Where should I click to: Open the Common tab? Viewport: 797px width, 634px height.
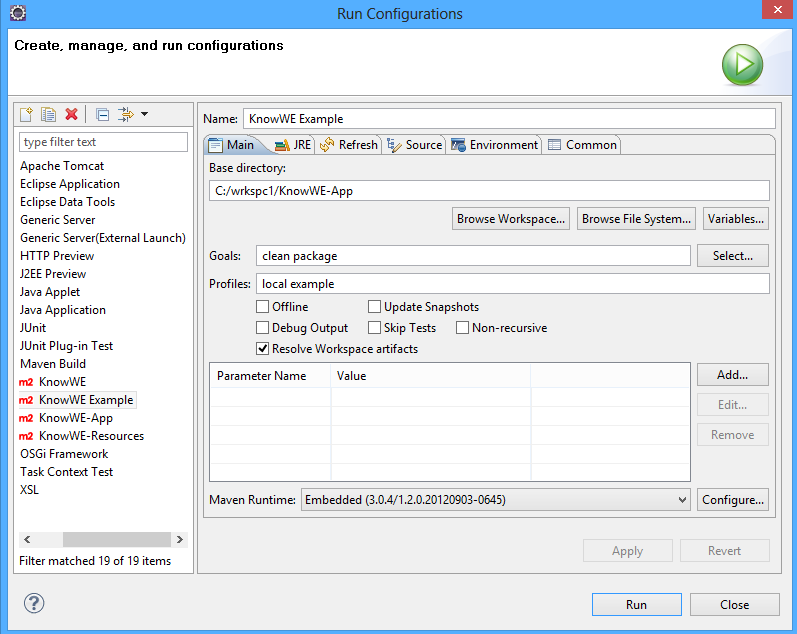583,145
